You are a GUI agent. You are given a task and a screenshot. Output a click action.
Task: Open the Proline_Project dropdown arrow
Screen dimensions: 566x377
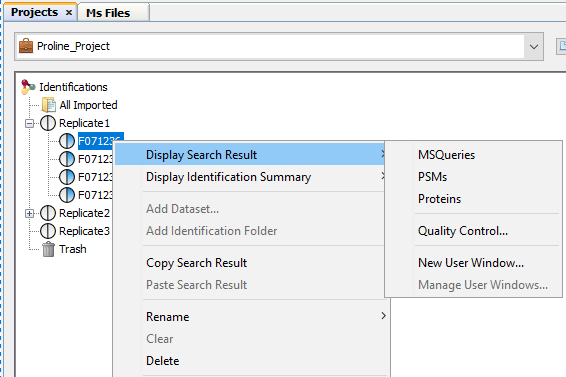[x=534, y=47]
